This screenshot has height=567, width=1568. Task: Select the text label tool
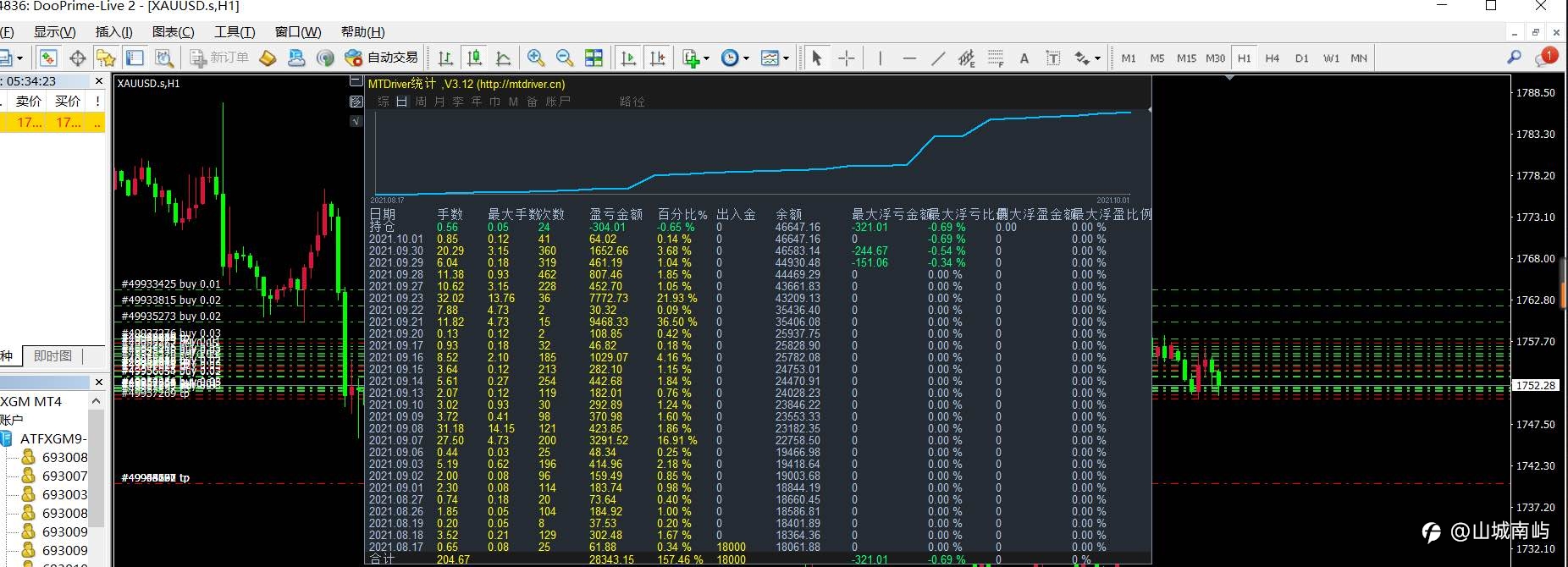click(x=1053, y=58)
